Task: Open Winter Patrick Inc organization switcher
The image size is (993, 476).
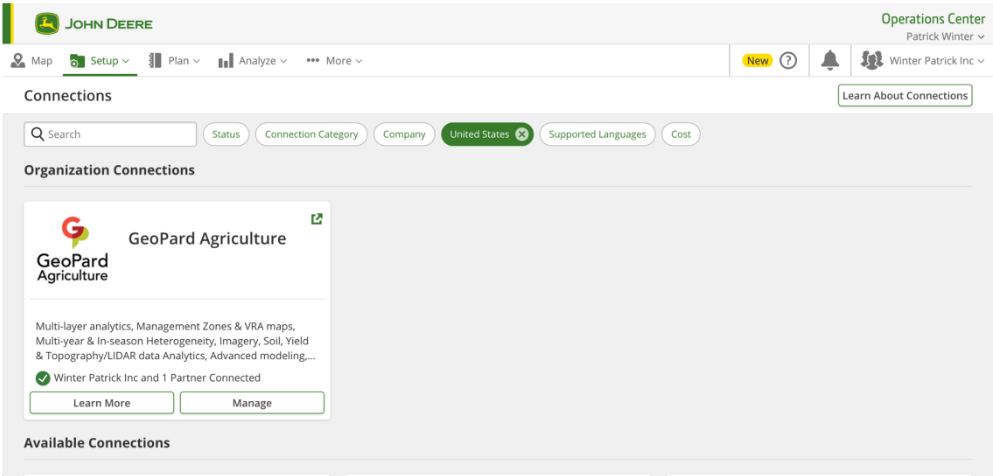Action: (x=936, y=61)
